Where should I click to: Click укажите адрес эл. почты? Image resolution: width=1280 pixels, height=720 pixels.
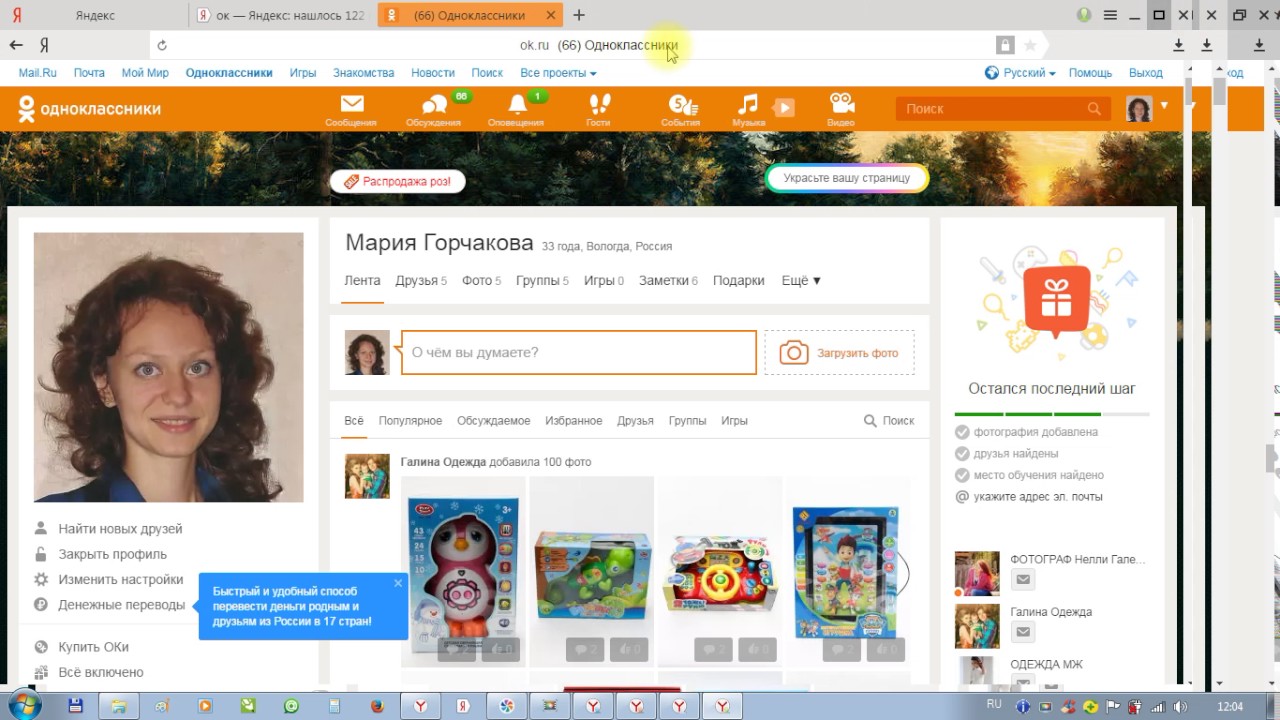pyautogui.click(x=1038, y=497)
